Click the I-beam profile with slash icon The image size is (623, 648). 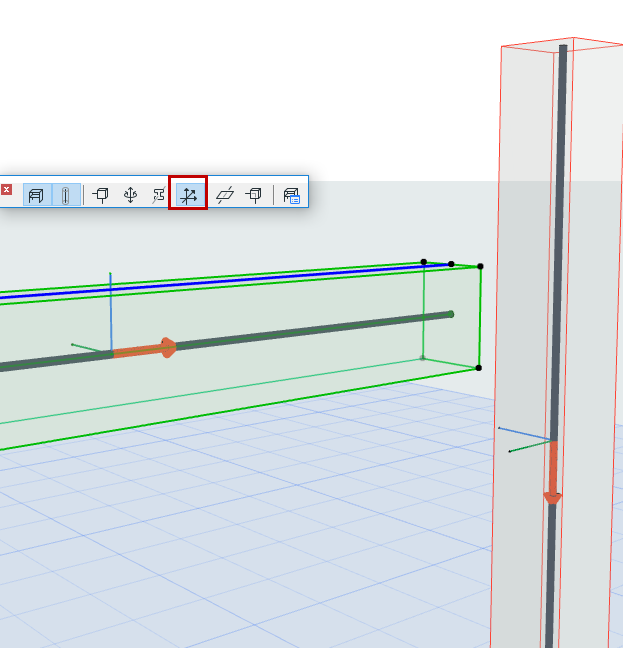pyautogui.click(x=159, y=195)
